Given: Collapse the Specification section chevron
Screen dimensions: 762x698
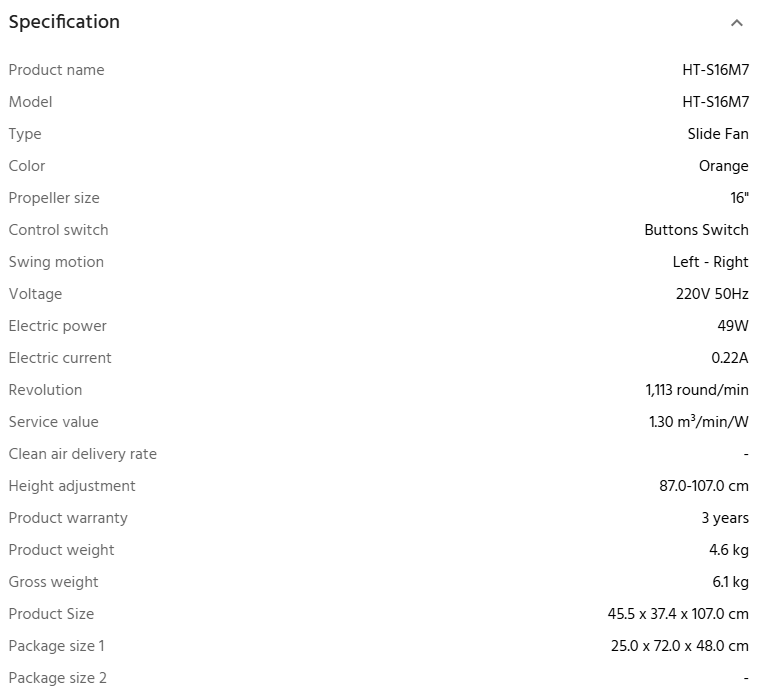Looking at the screenshot, I should (737, 23).
